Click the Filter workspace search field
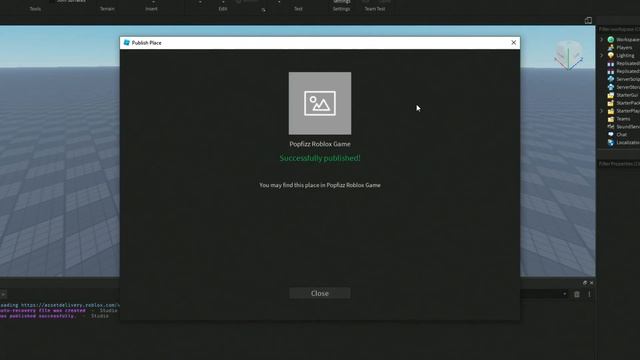Image resolution: width=640 pixels, height=360 pixels. coord(619,29)
